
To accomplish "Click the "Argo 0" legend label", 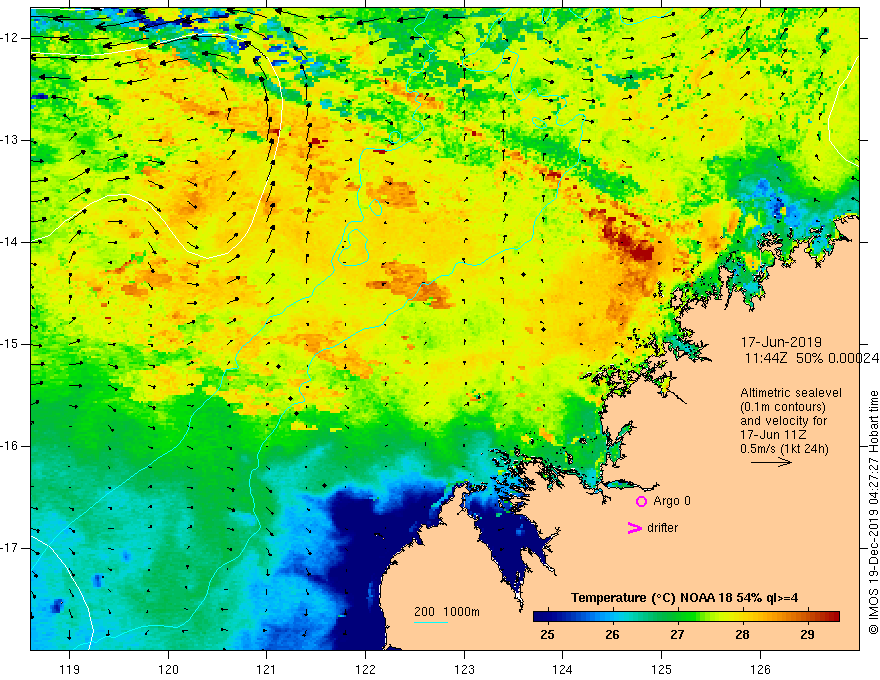I will pyautogui.click(x=672, y=500).
